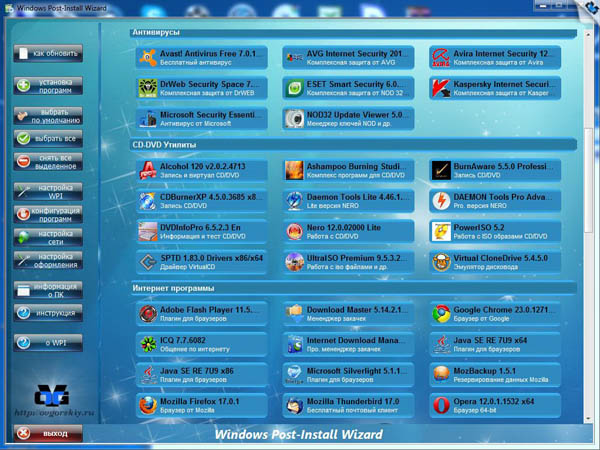600x450 pixels.
Task: Click the Avira Internet Security umbrella icon
Action: [441, 58]
